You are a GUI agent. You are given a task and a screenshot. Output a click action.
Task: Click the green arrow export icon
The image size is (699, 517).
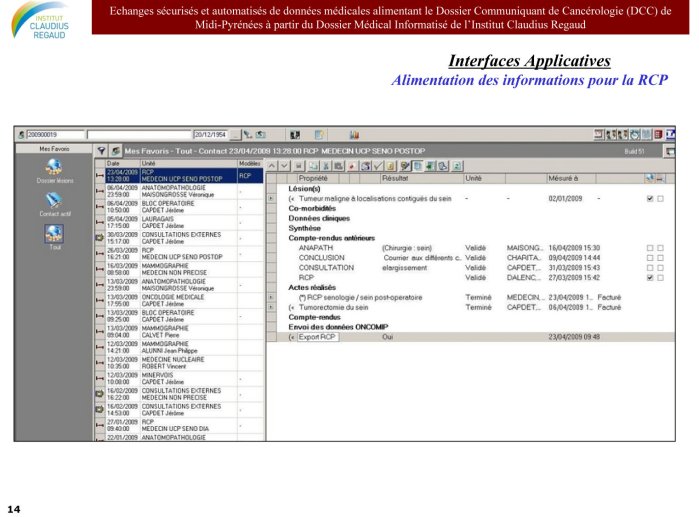(430, 166)
